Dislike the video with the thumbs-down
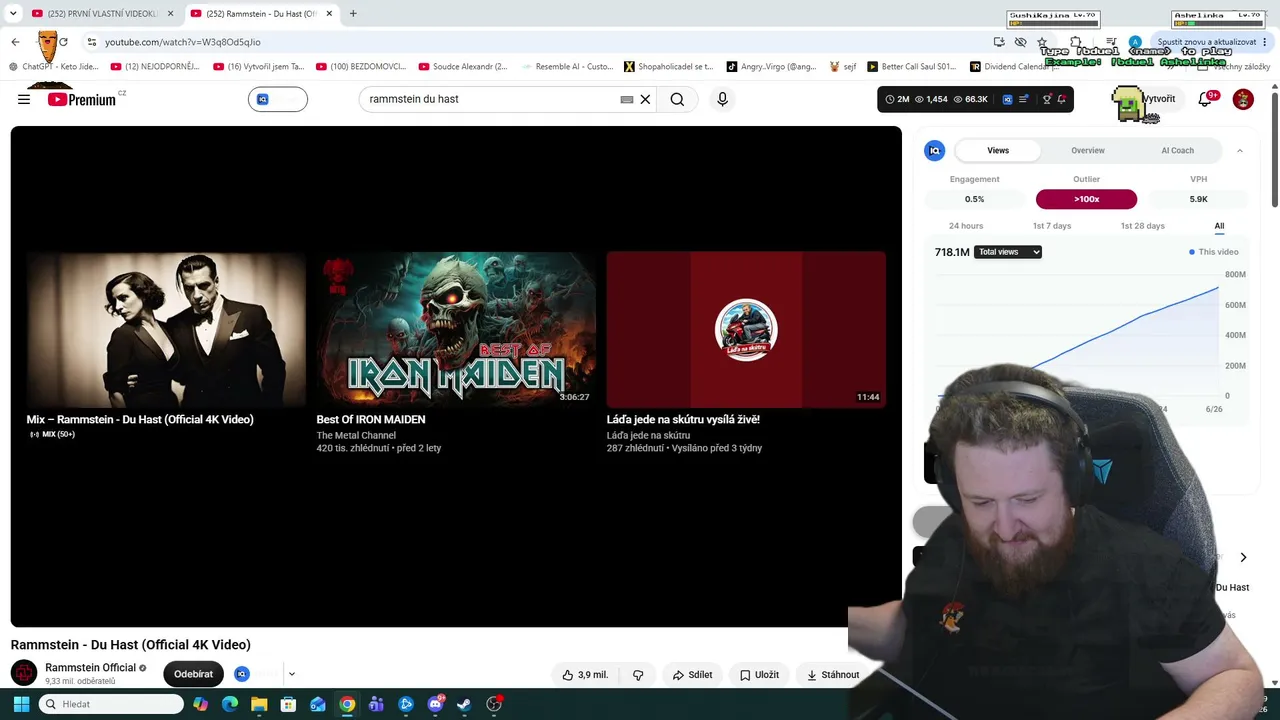The image size is (1280, 720). (638, 675)
